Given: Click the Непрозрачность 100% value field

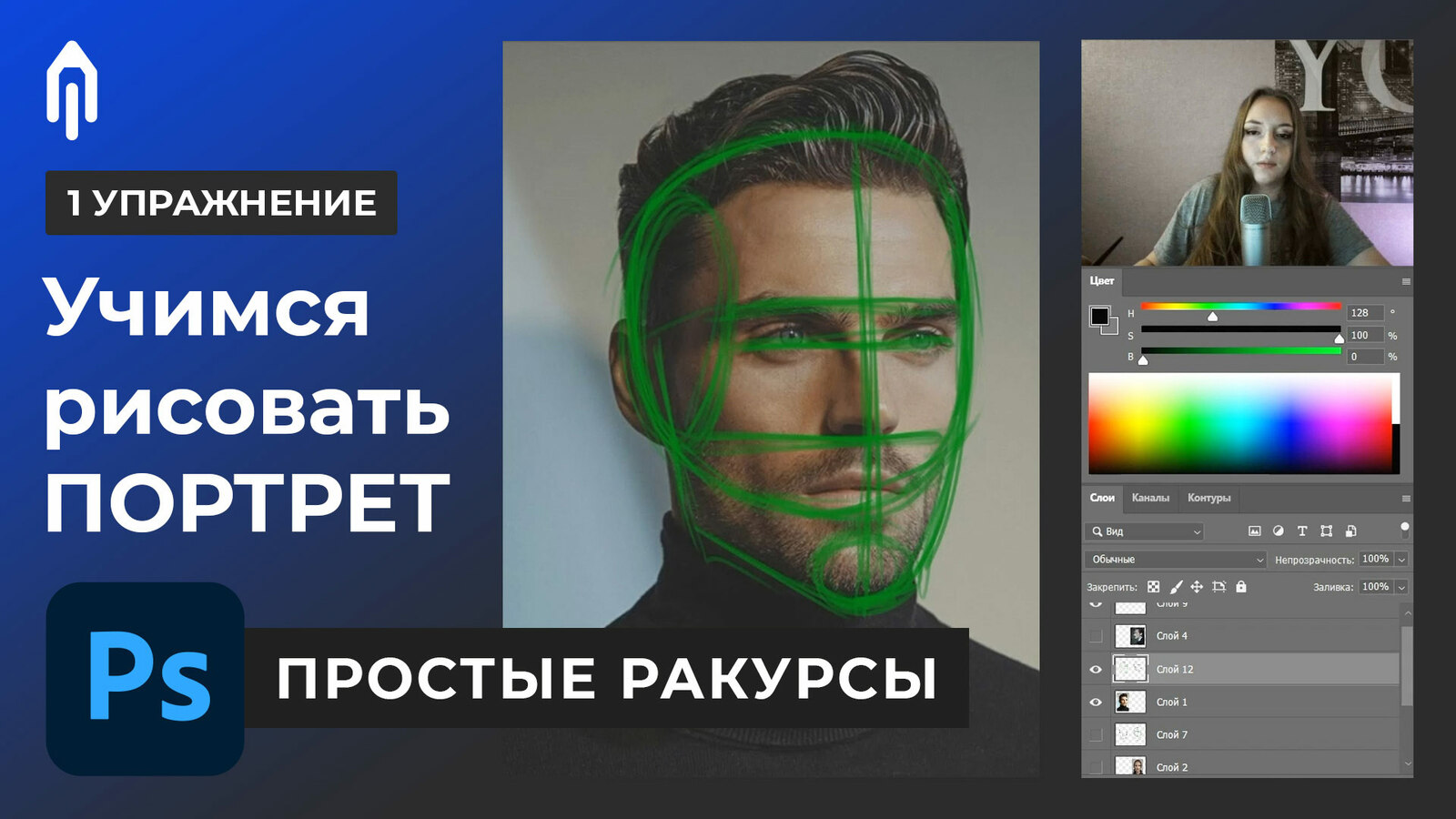Looking at the screenshot, I should [1376, 559].
